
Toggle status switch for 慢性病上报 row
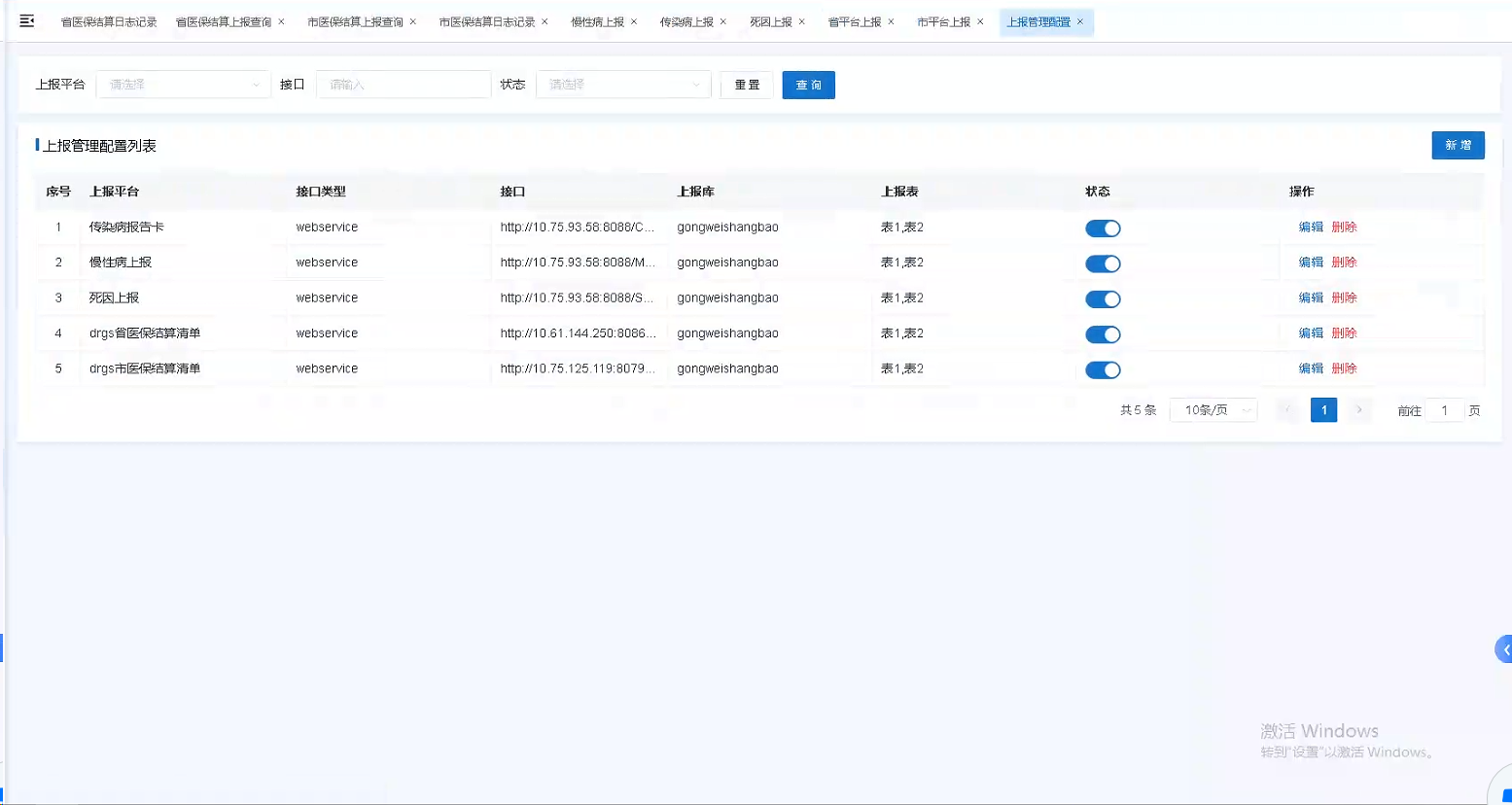point(1103,263)
